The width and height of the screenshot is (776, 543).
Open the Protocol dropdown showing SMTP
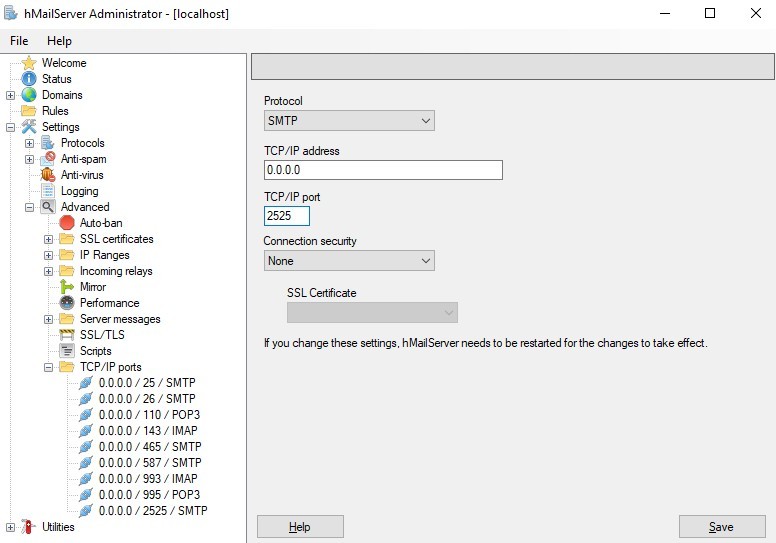tap(349, 121)
